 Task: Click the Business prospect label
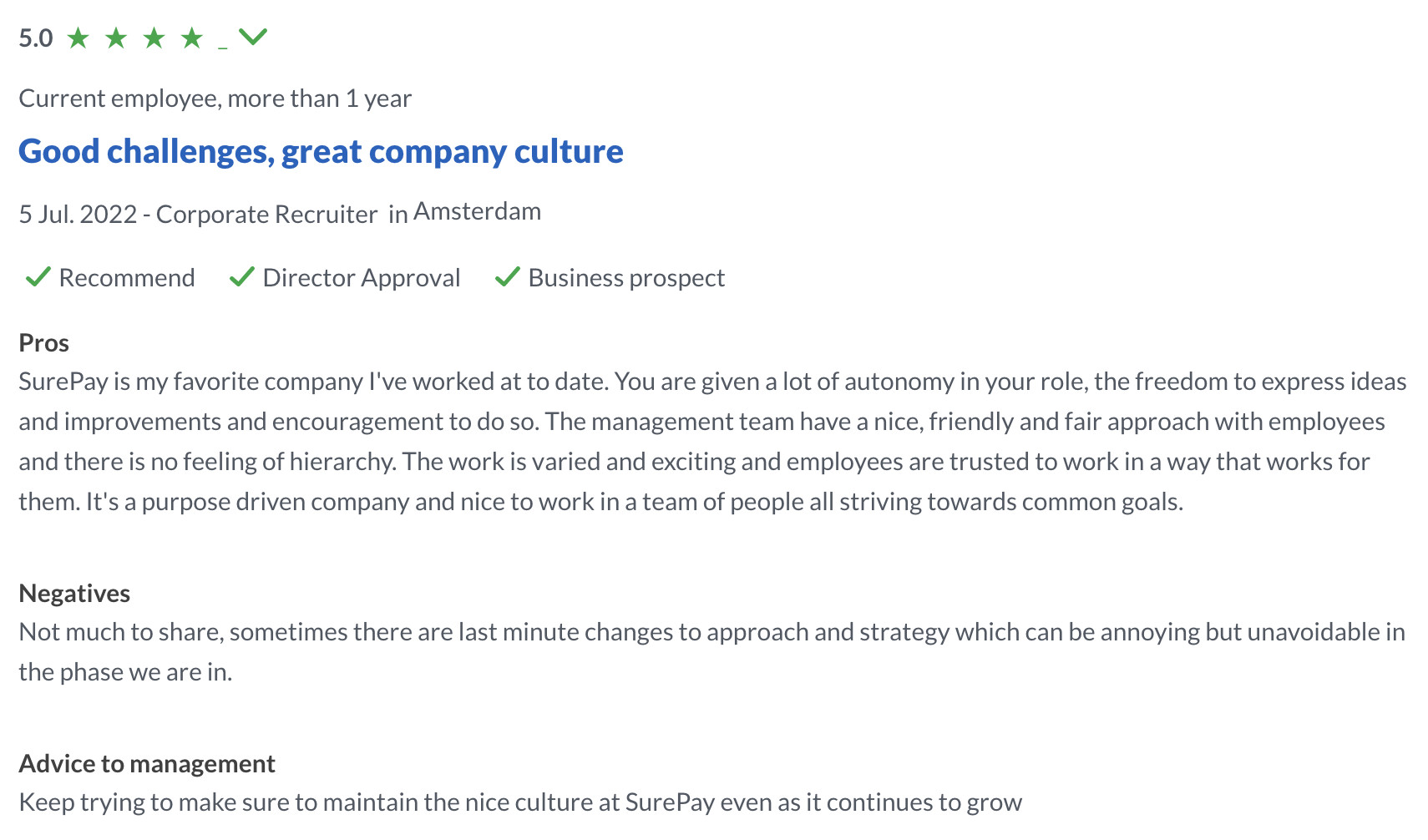626,277
